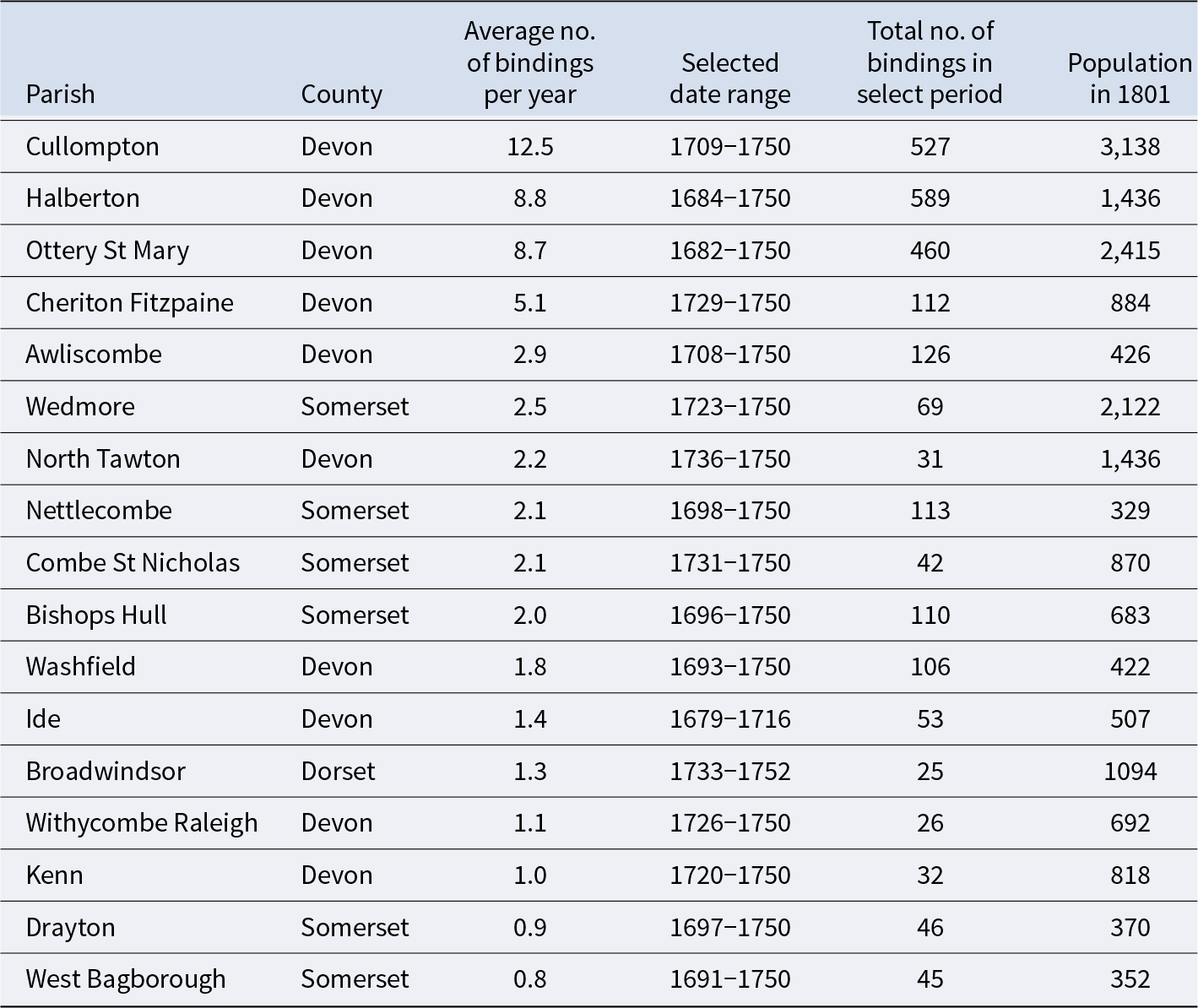The height and width of the screenshot is (1008, 1198).
Task: Click Cheriton Fitzpaine parish cell
Action: (129, 302)
